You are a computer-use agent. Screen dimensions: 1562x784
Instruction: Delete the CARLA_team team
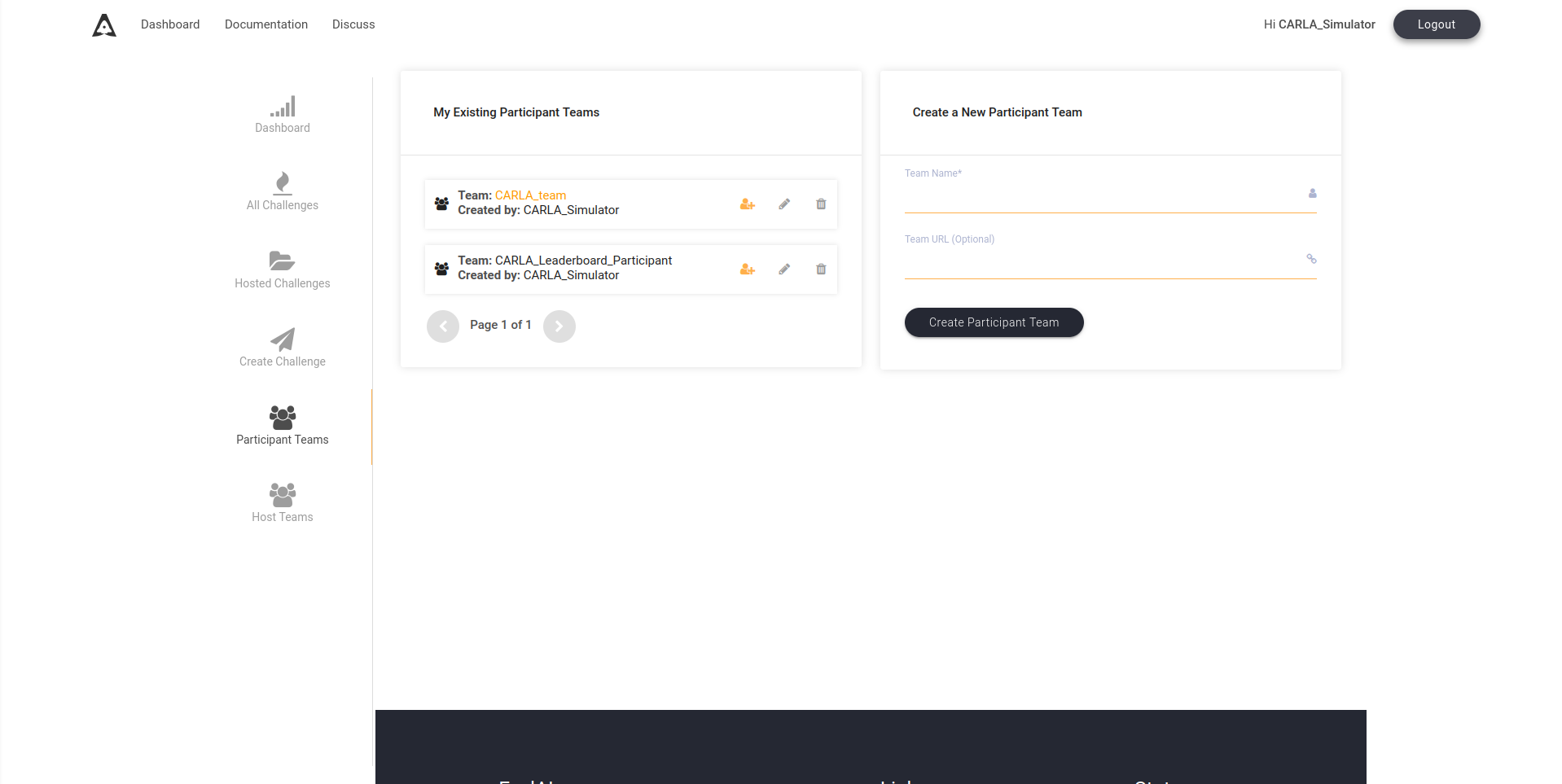[x=821, y=204]
